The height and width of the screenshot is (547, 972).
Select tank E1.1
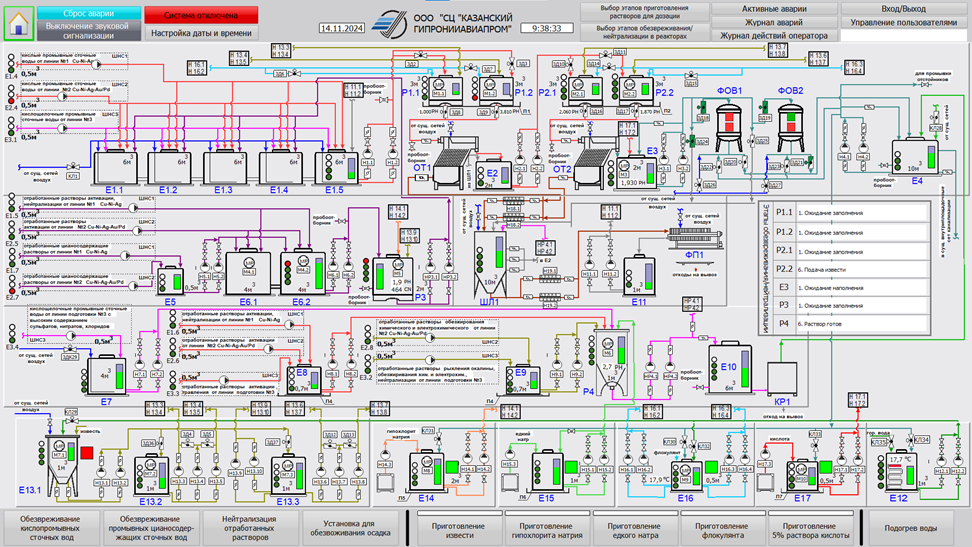[115, 167]
